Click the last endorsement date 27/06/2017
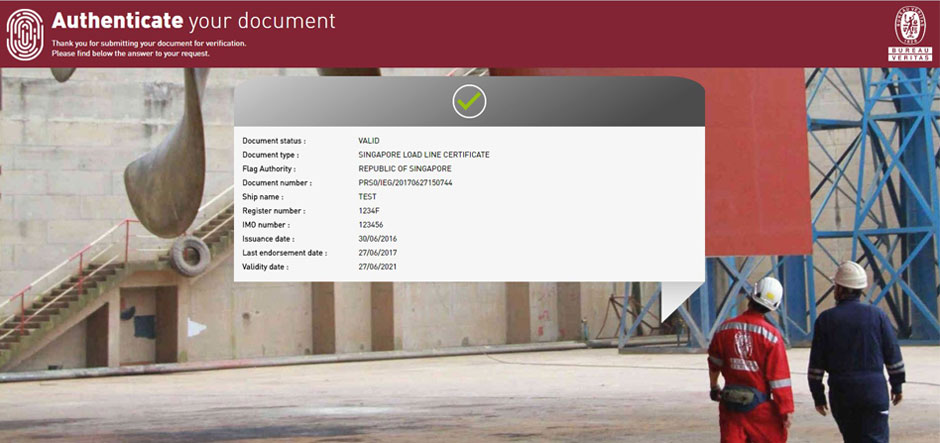 379,253
